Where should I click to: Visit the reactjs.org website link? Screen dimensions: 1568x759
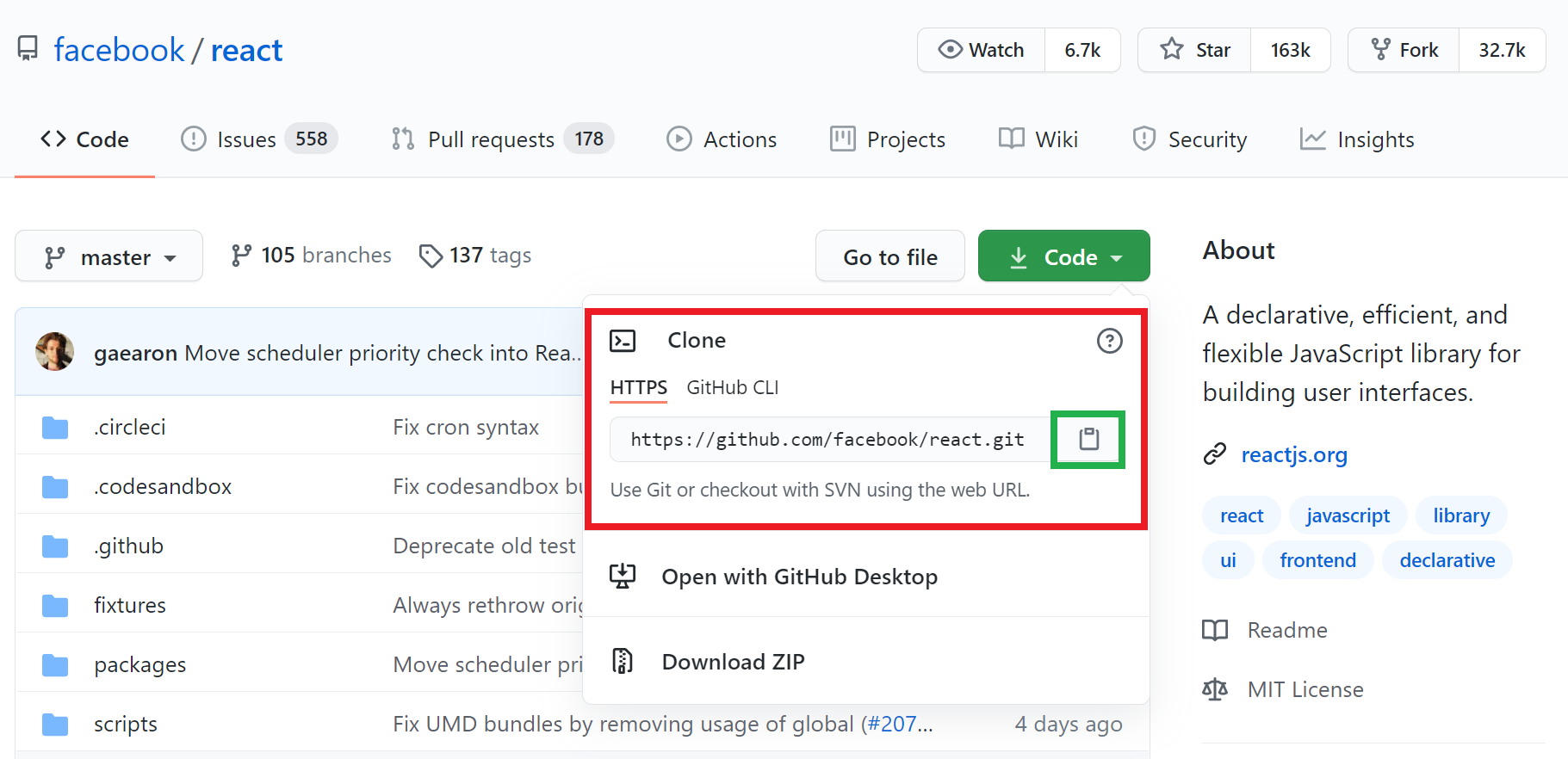(x=1294, y=454)
